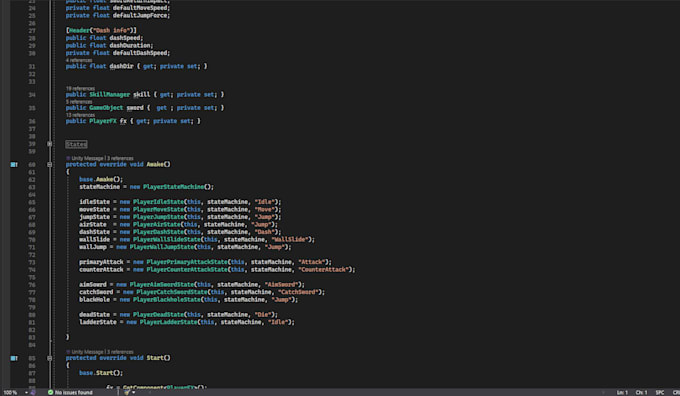Open the code cleanup broom icon
The width and height of the screenshot is (680, 396).
tap(127, 392)
